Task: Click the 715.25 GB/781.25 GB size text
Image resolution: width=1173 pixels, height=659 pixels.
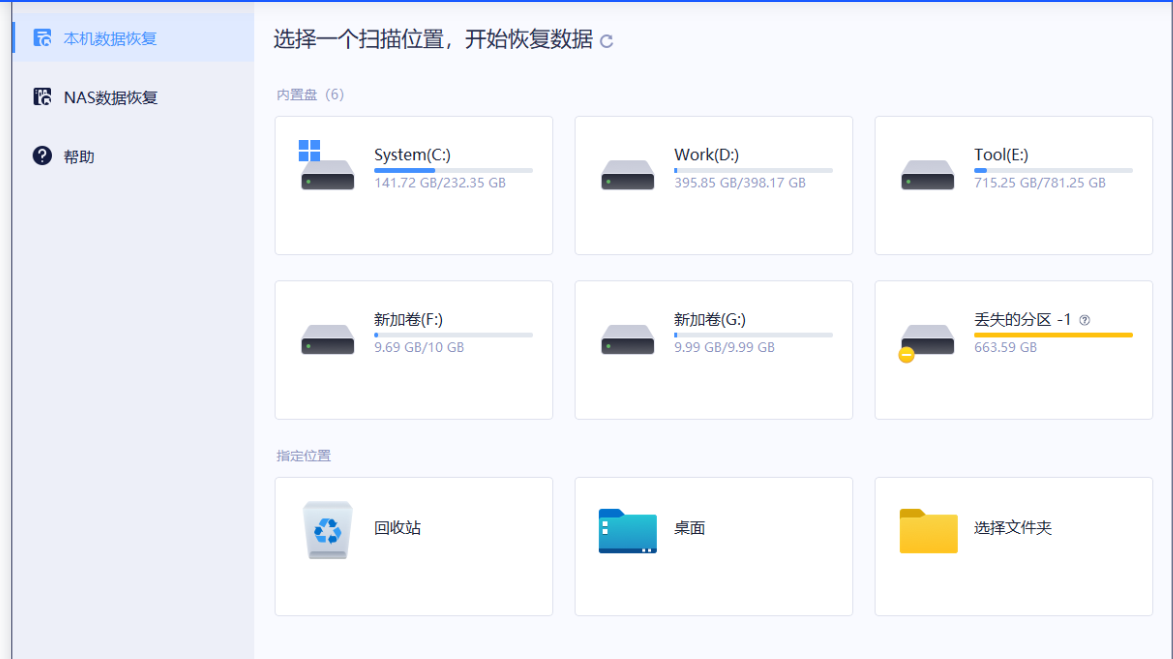Action: pyautogui.click(x=1040, y=183)
